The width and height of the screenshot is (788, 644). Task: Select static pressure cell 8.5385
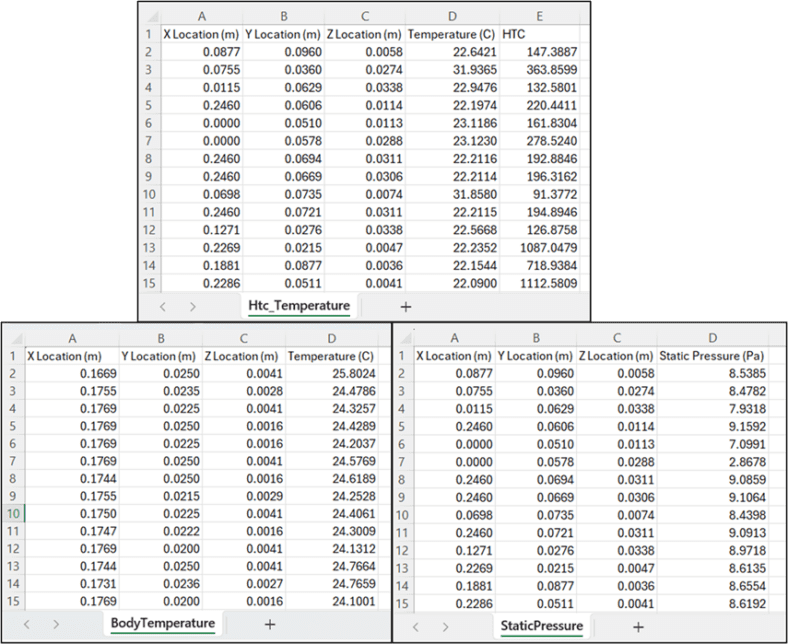pyautogui.click(x=712, y=374)
